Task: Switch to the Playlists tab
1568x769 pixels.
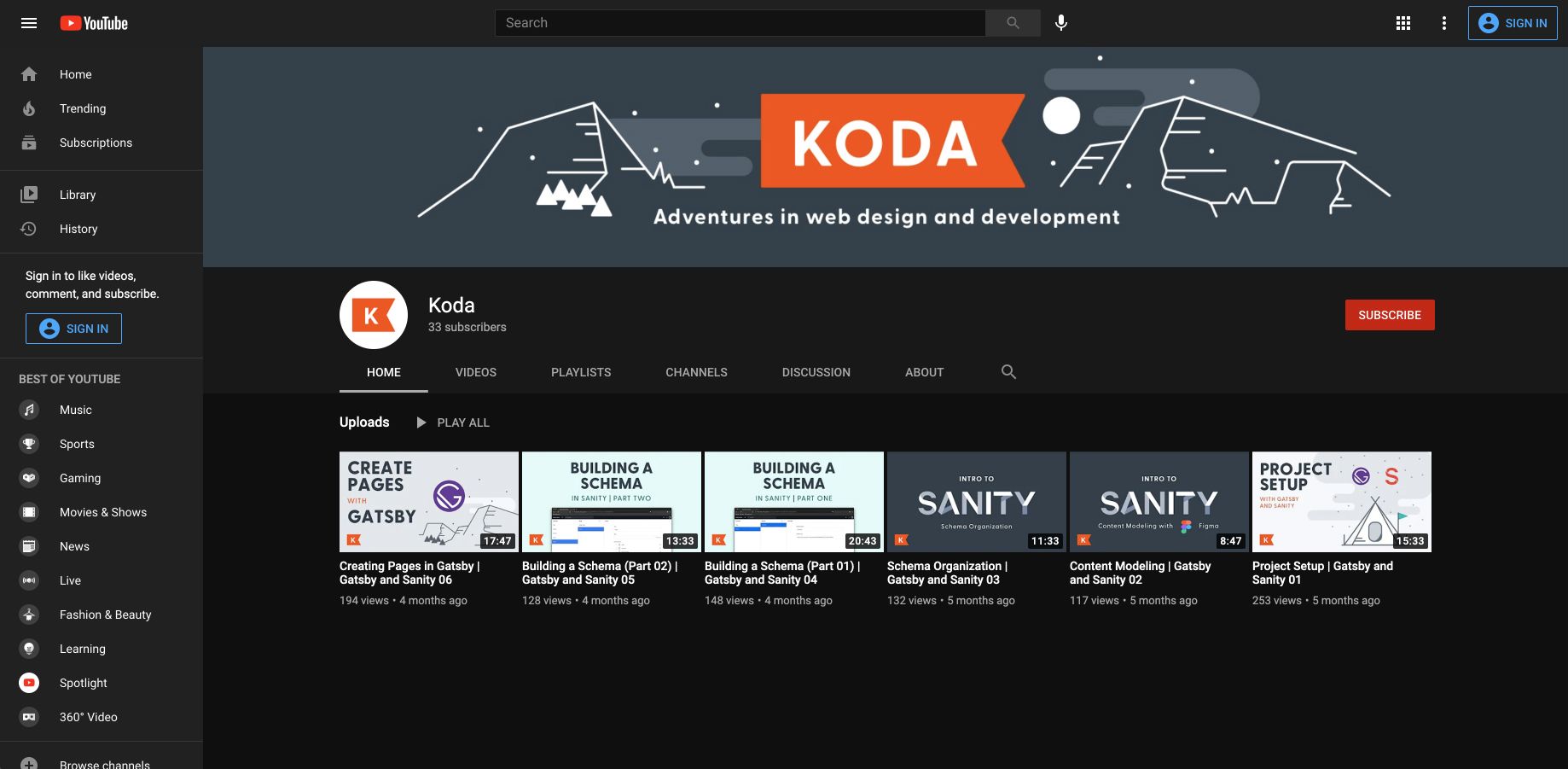Action: point(581,372)
